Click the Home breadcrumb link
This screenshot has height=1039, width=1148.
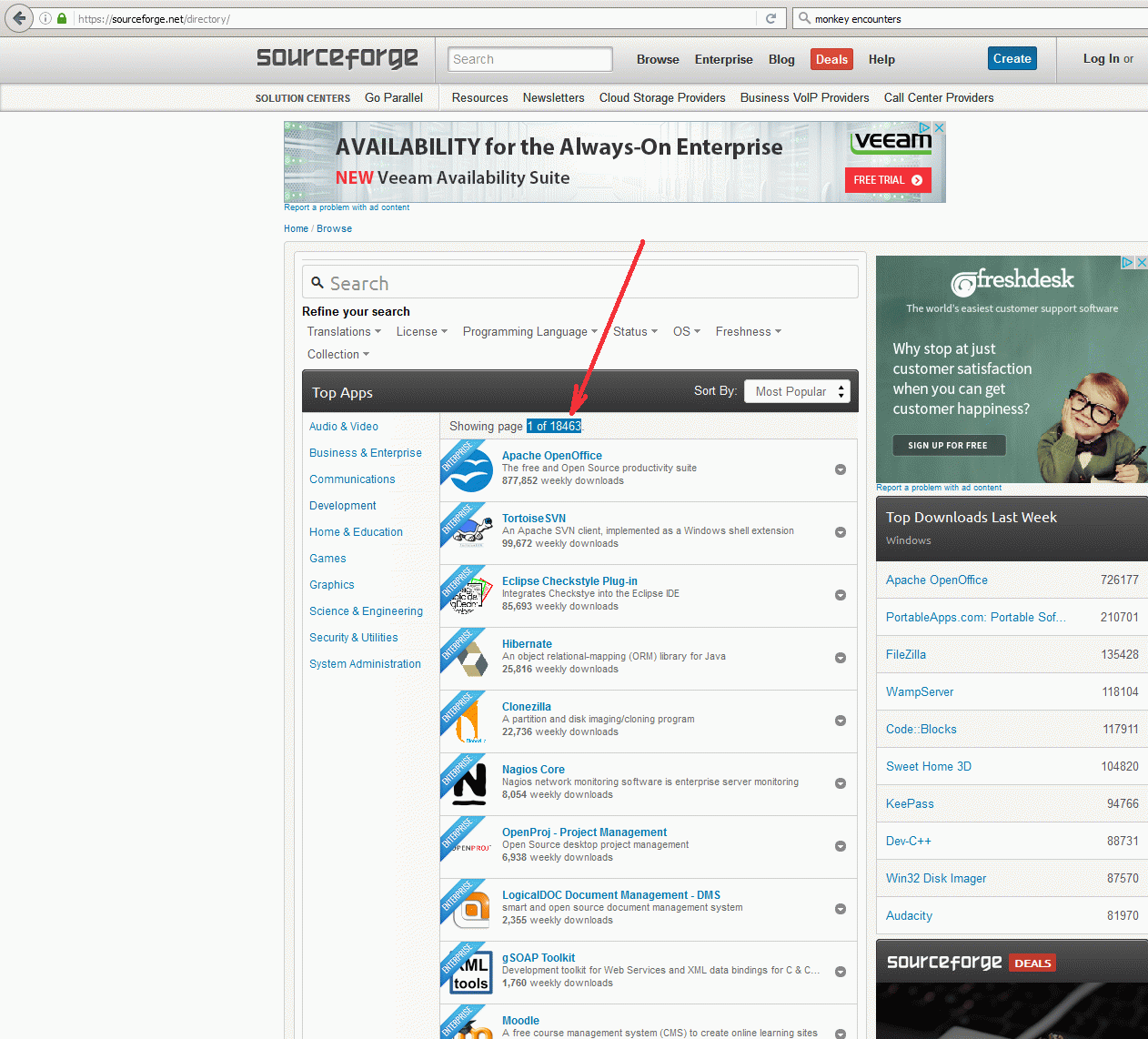click(296, 228)
